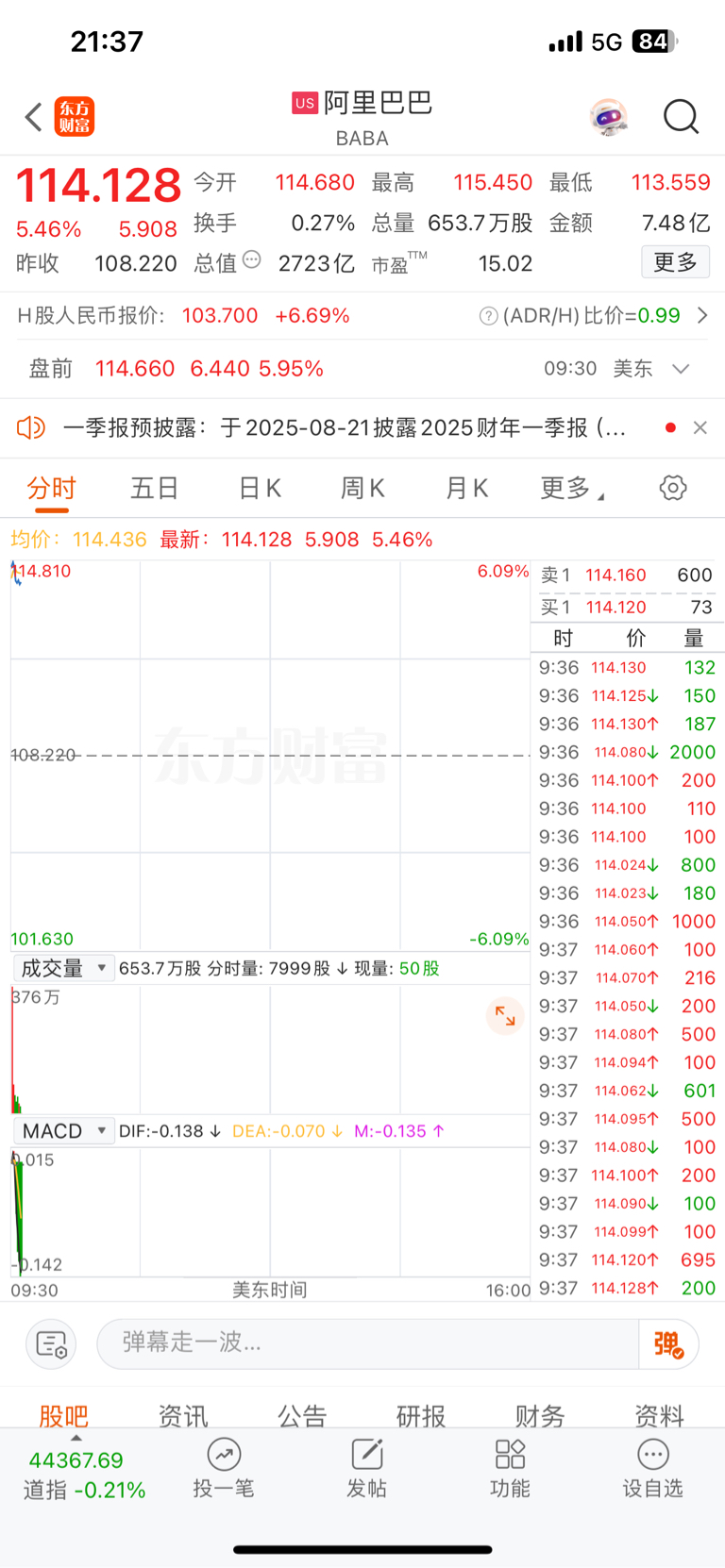725x1568 pixels.
Task: Select the 公告 tab
Action: pyautogui.click(x=302, y=1415)
